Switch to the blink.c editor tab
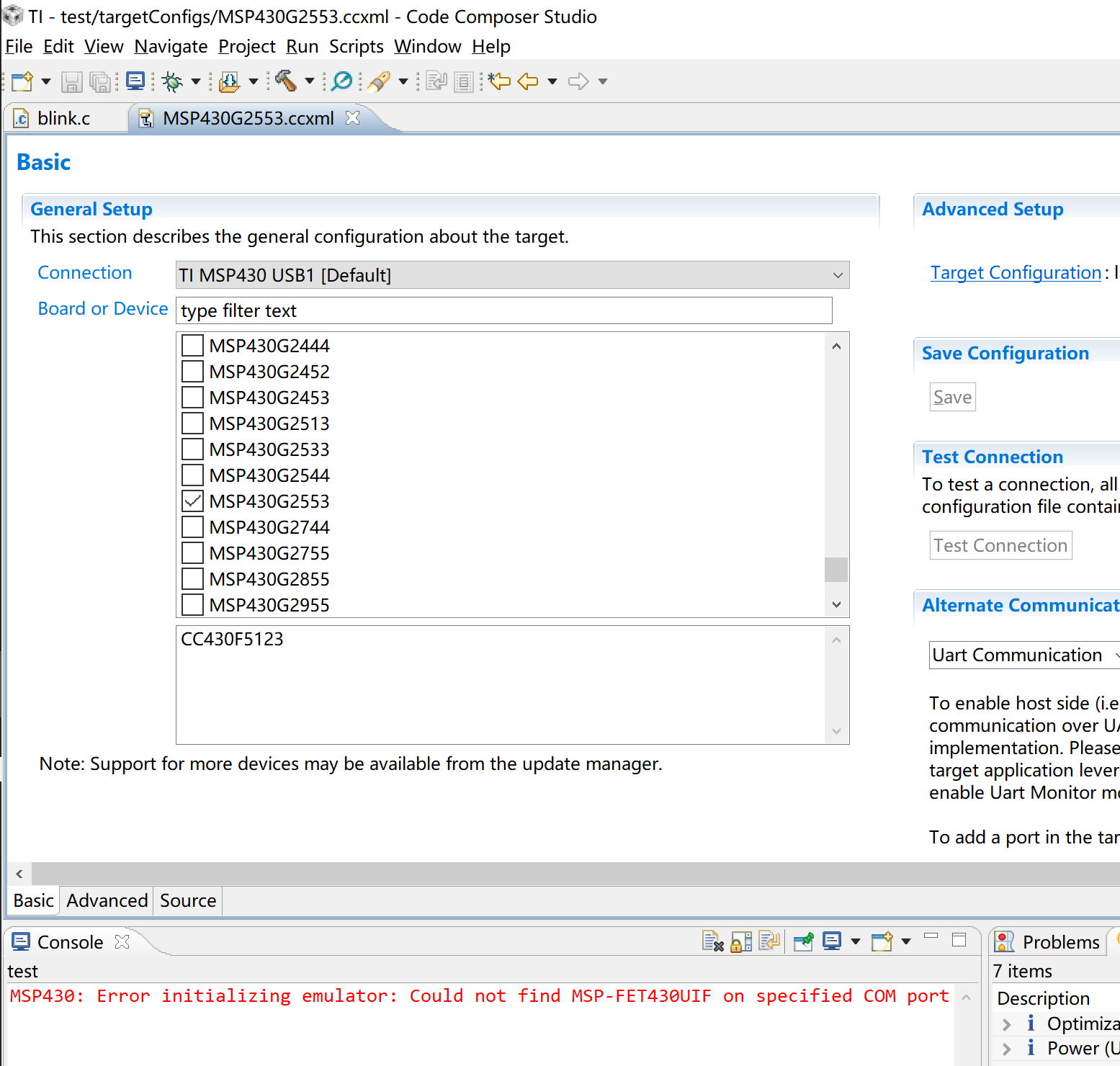This screenshot has width=1120, height=1066. (x=63, y=118)
